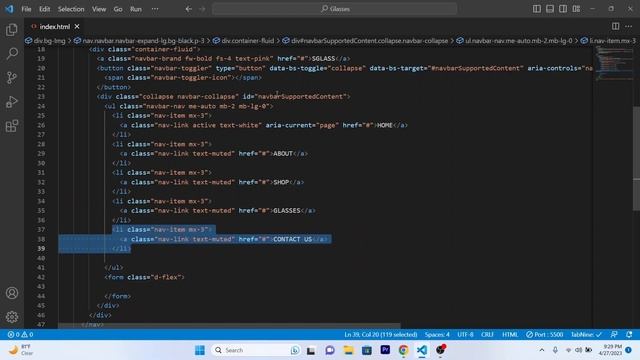
Task: Open the Manage gear icon
Action: tap(12, 317)
